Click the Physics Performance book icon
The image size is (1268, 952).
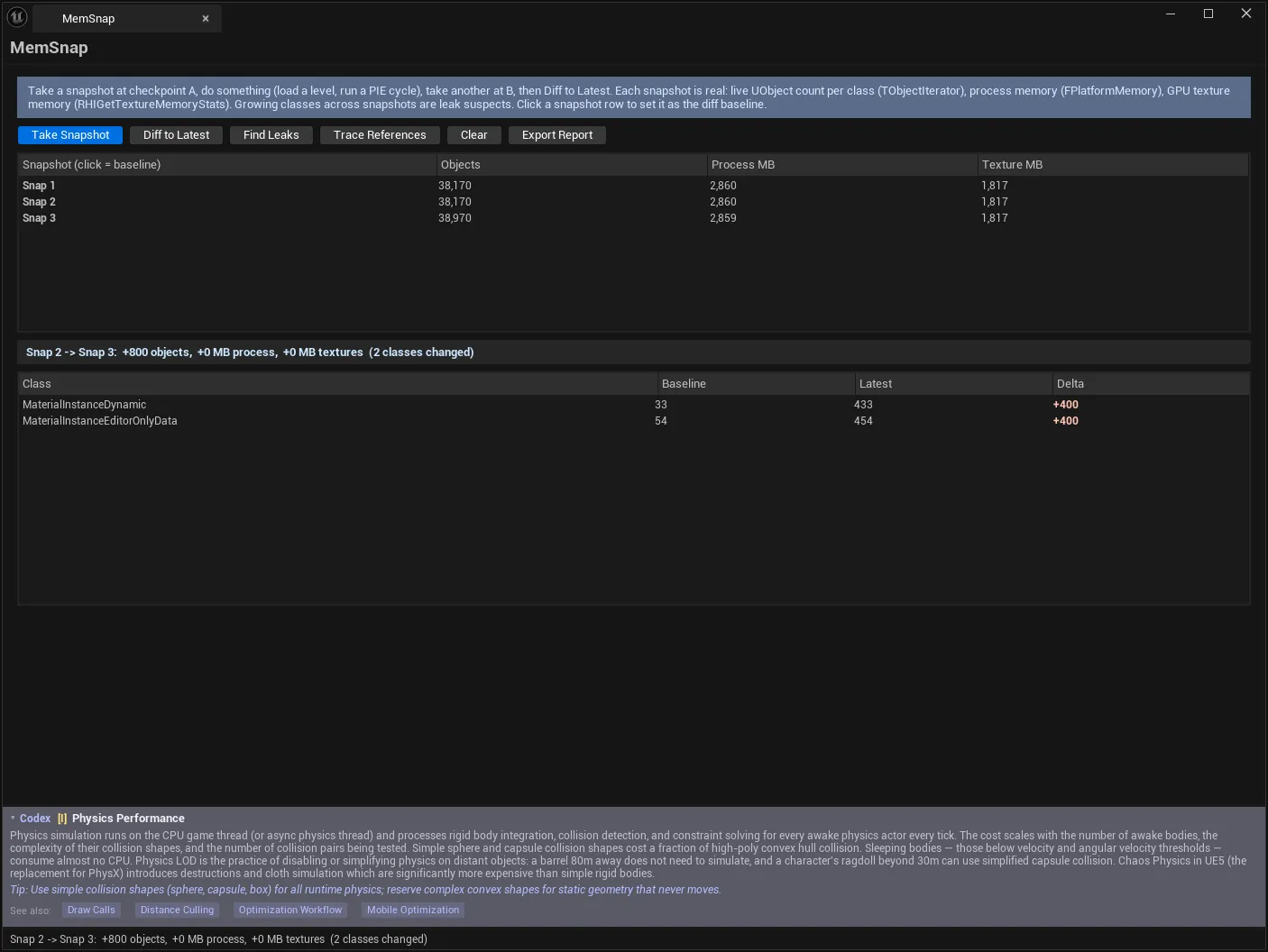click(x=62, y=819)
